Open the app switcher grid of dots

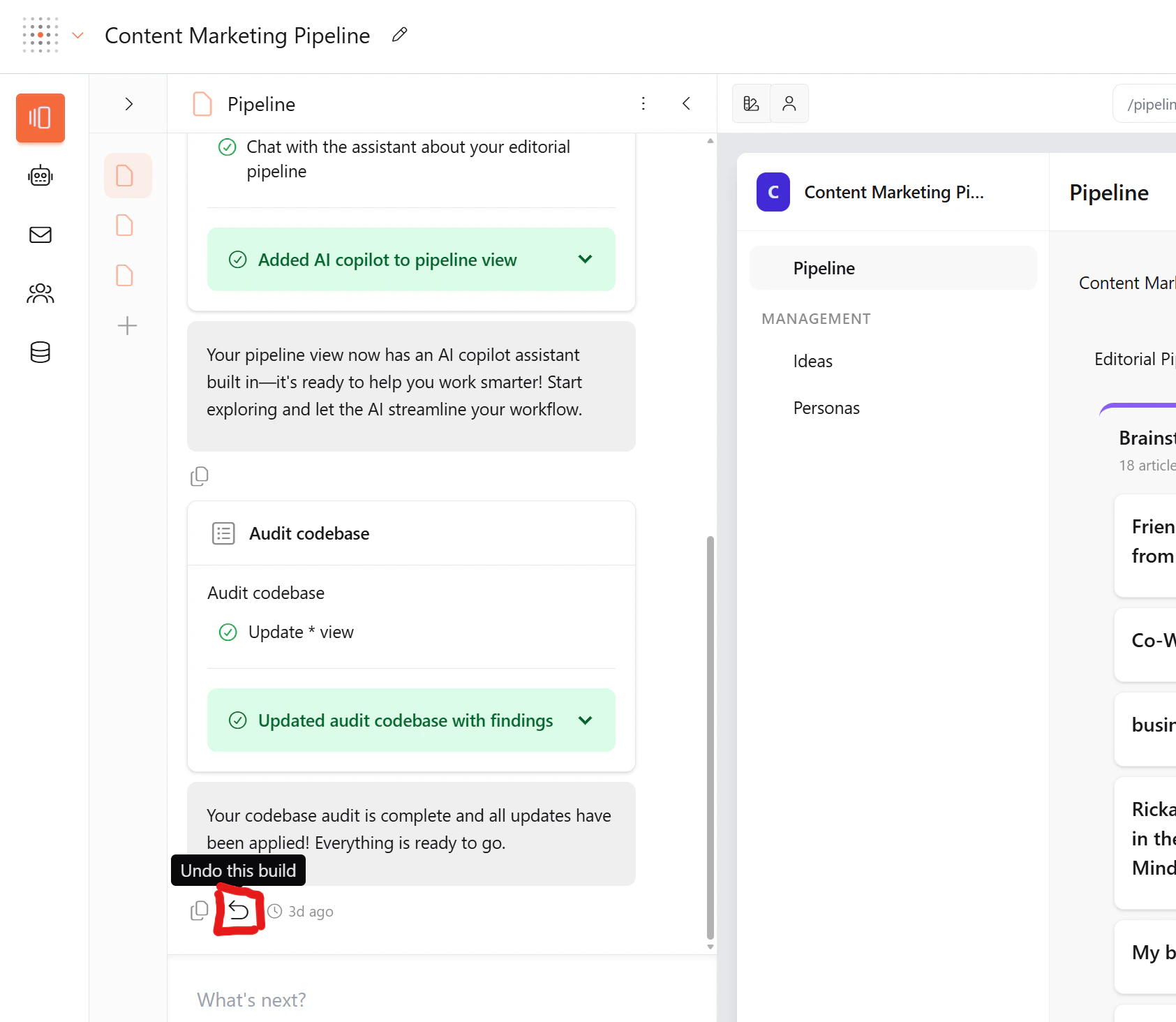pyautogui.click(x=40, y=35)
